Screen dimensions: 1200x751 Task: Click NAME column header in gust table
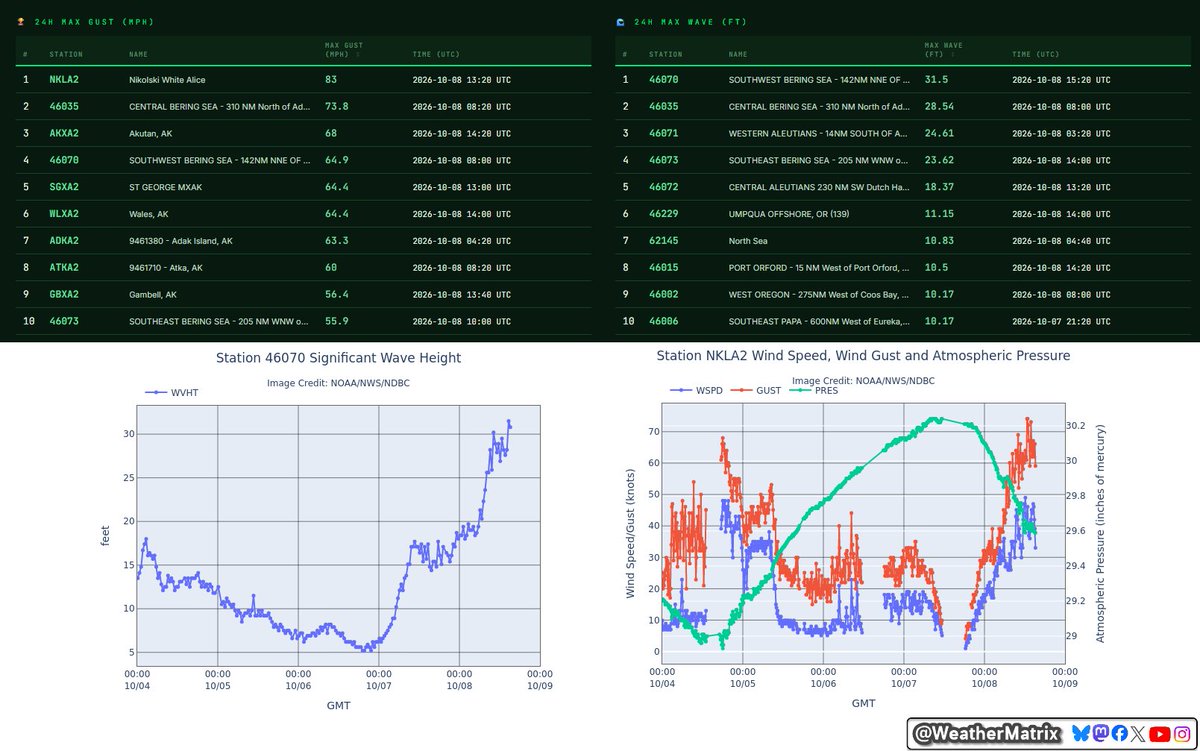tap(139, 55)
